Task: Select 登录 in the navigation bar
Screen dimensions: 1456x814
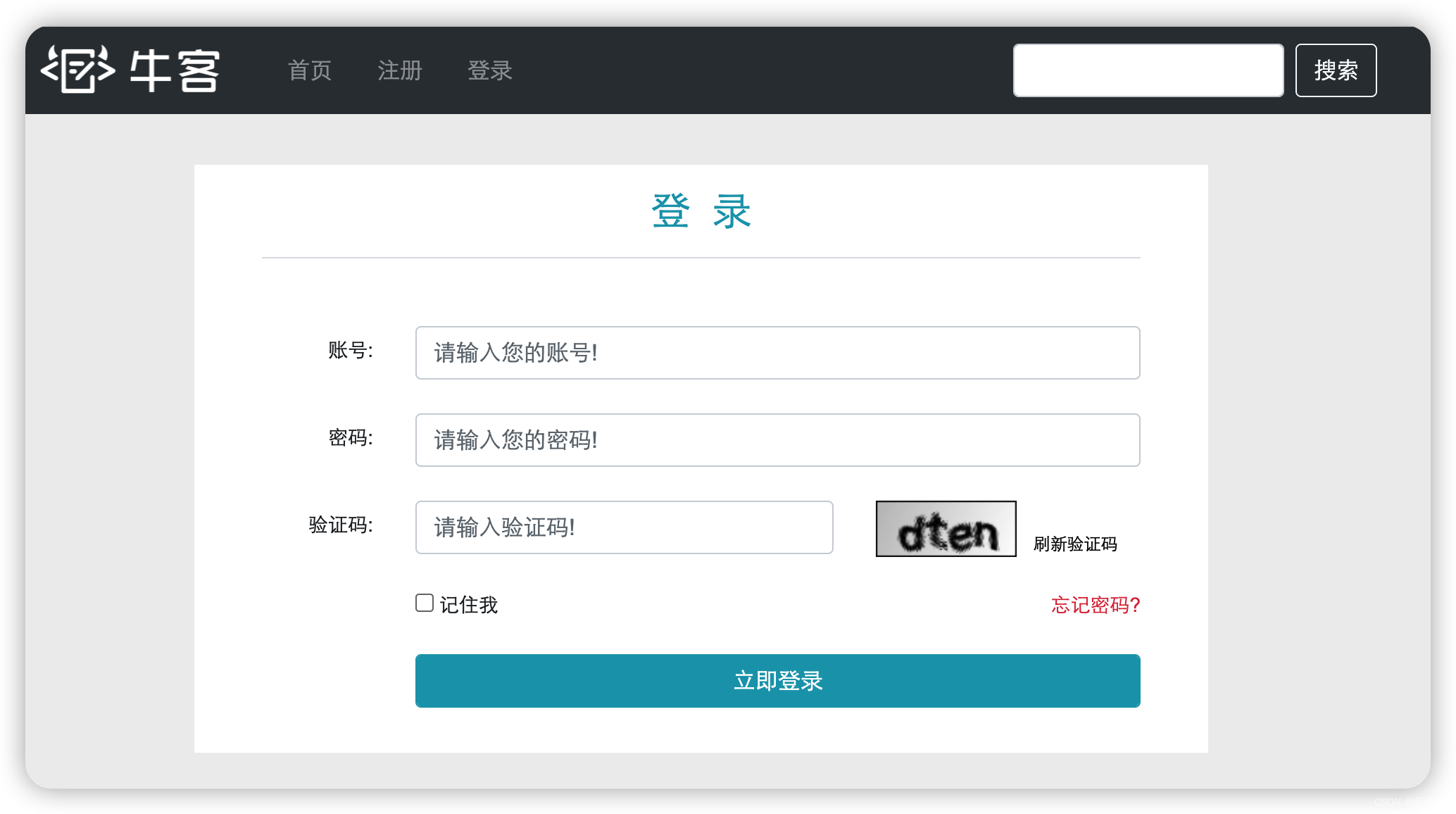Action: pos(490,70)
